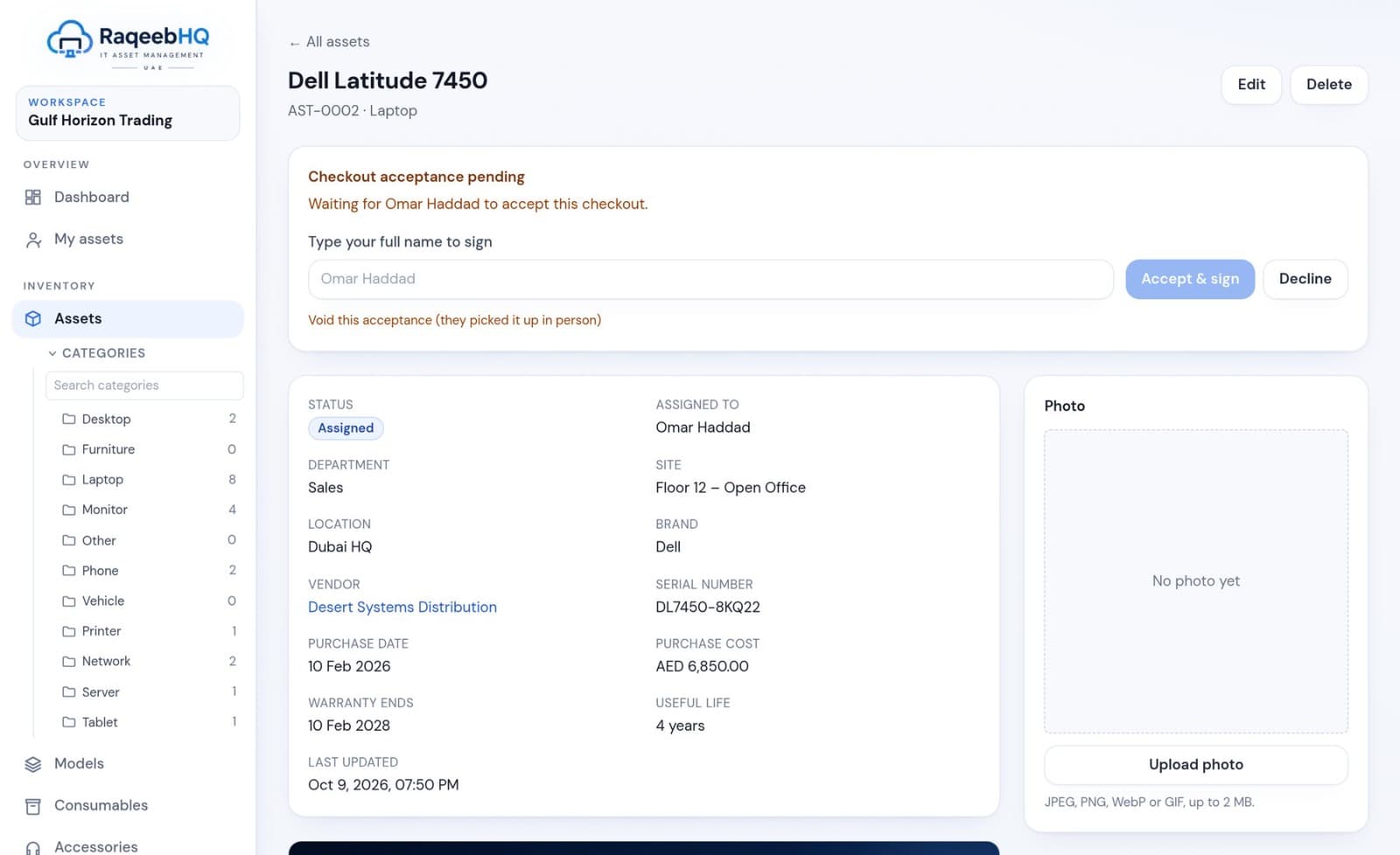Click the Assets cube icon
The width and height of the screenshot is (1400, 855).
(33, 319)
